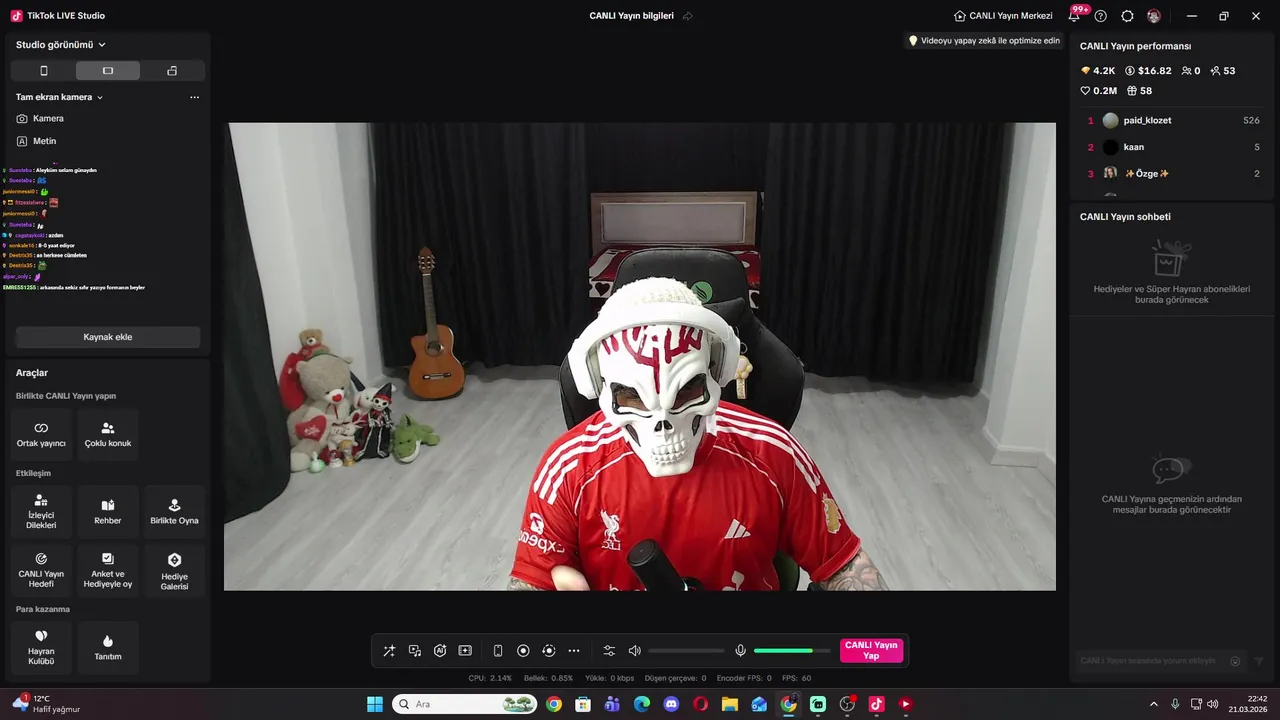Open more options in bottom toolbar
The width and height of the screenshot is (1280, 720).
tap(574, 651)
